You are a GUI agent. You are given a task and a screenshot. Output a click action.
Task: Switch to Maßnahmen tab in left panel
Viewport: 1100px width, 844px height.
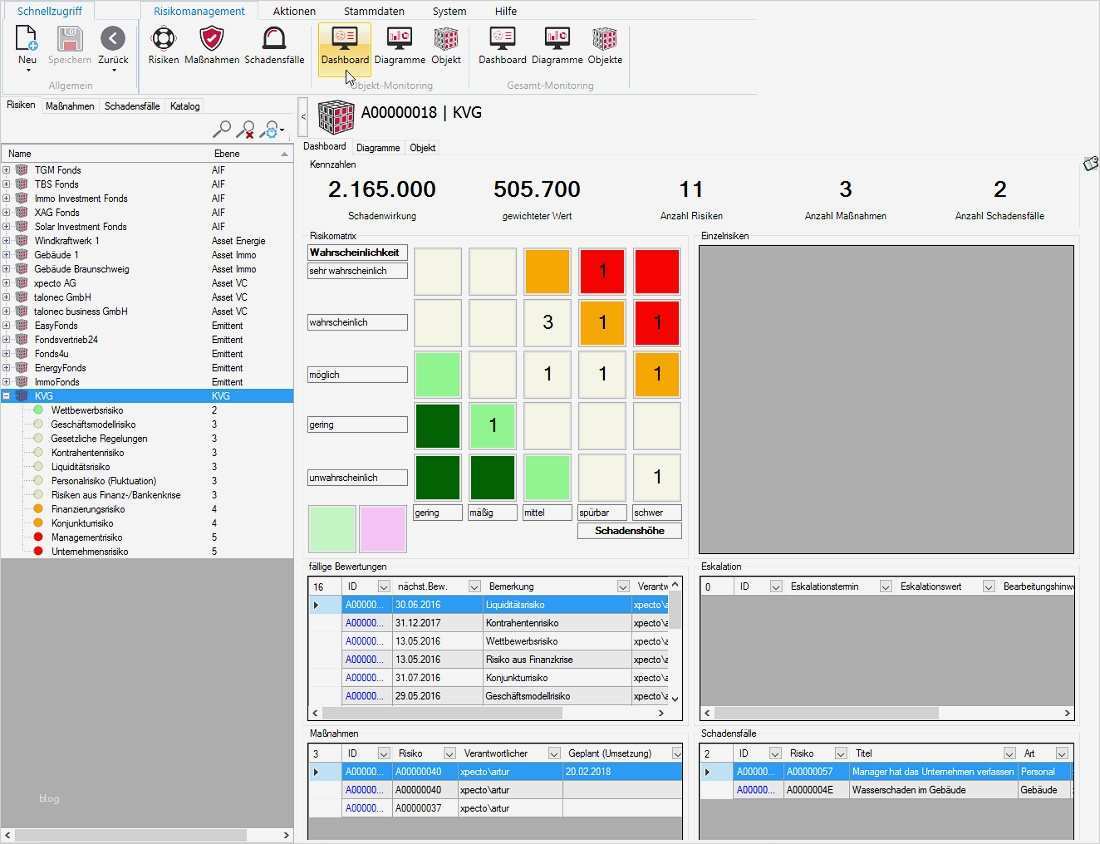69,106
